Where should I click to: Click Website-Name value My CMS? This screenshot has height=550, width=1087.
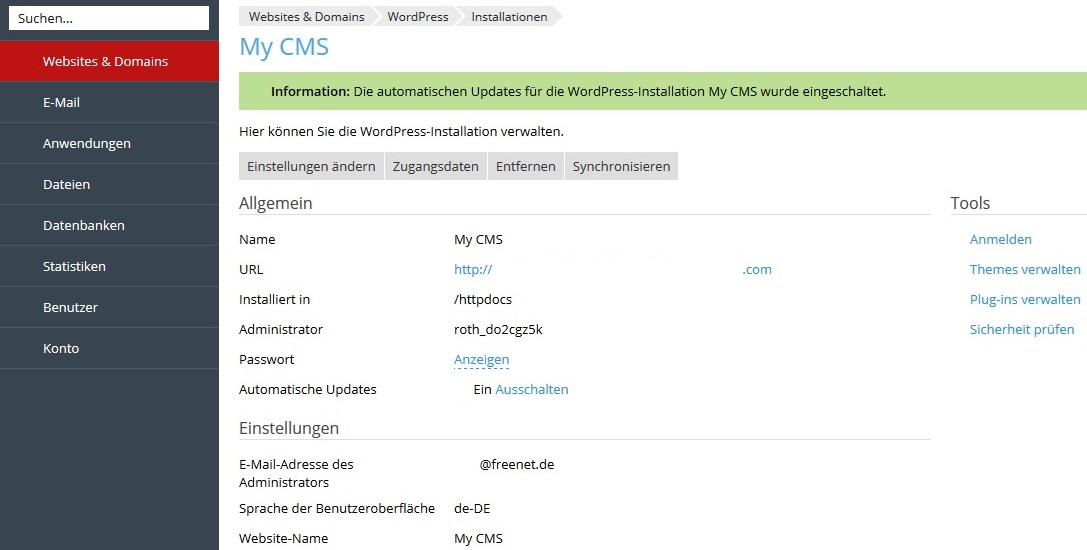[x=478, y=538]
